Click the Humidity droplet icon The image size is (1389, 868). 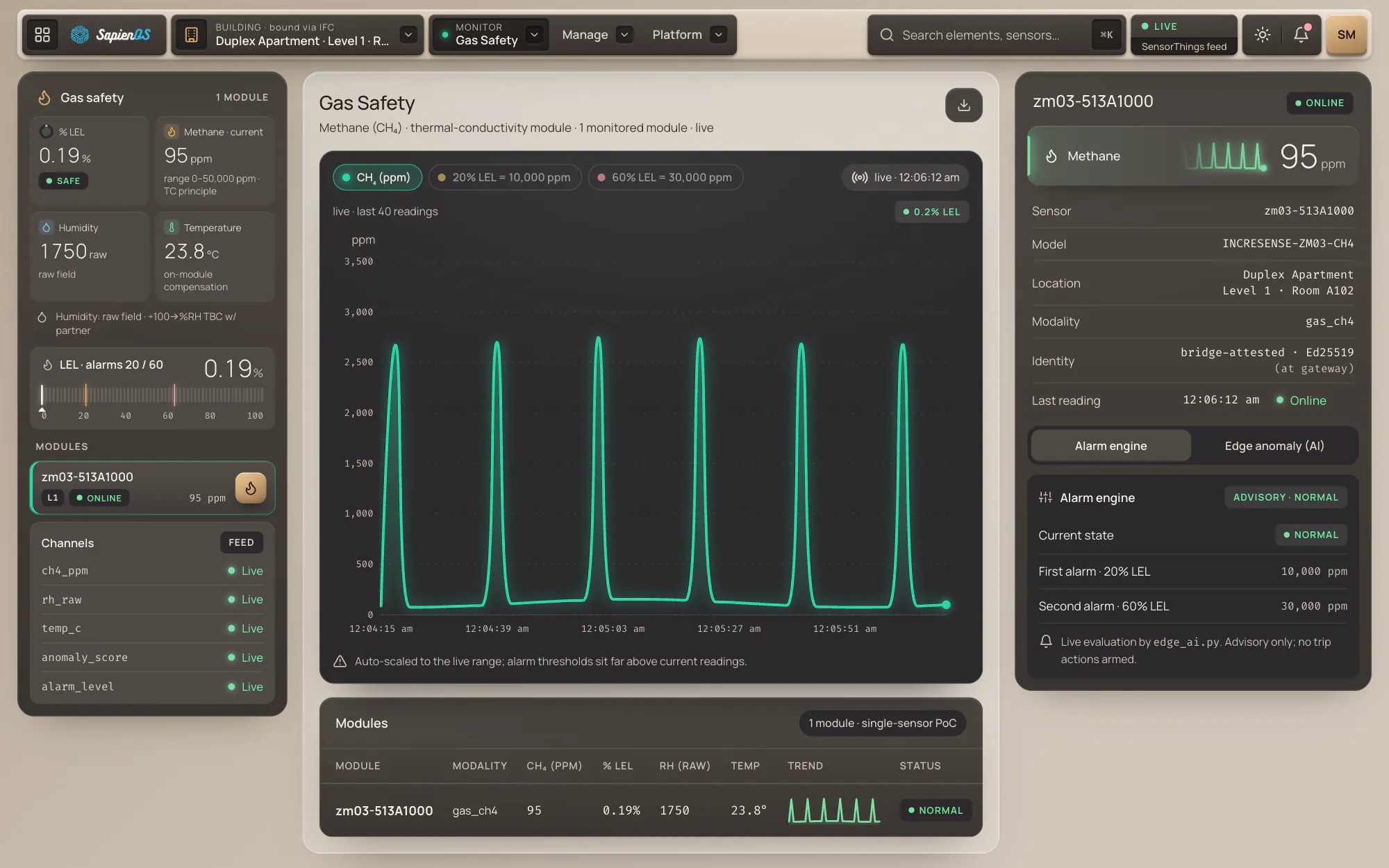coord(46,227)
